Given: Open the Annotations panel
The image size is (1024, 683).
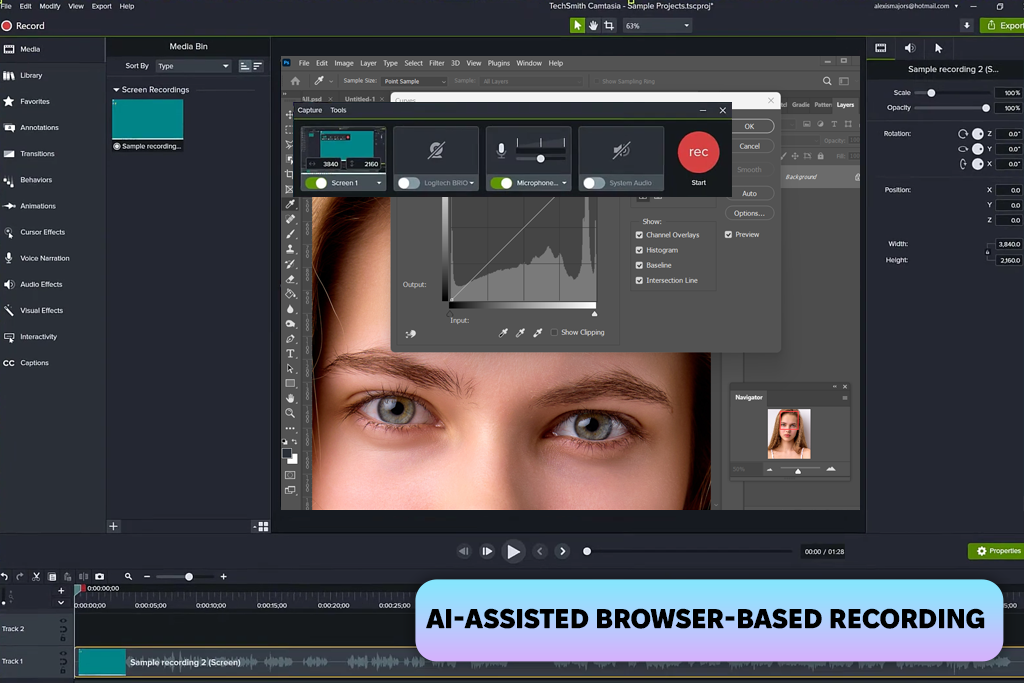Looking at the screenshot, I should [x=31, y=127].
